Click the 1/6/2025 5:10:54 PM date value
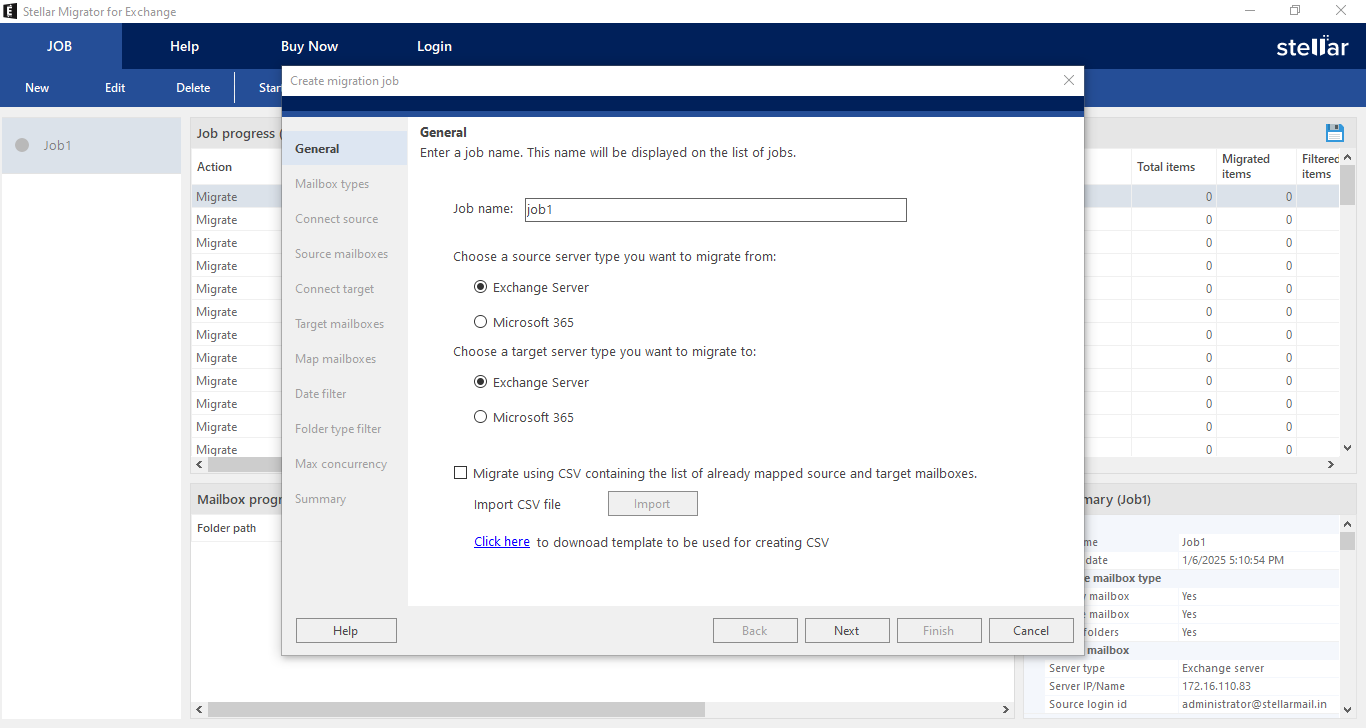This screenshot has height=728, width=1366. [x=1233, y=560]
